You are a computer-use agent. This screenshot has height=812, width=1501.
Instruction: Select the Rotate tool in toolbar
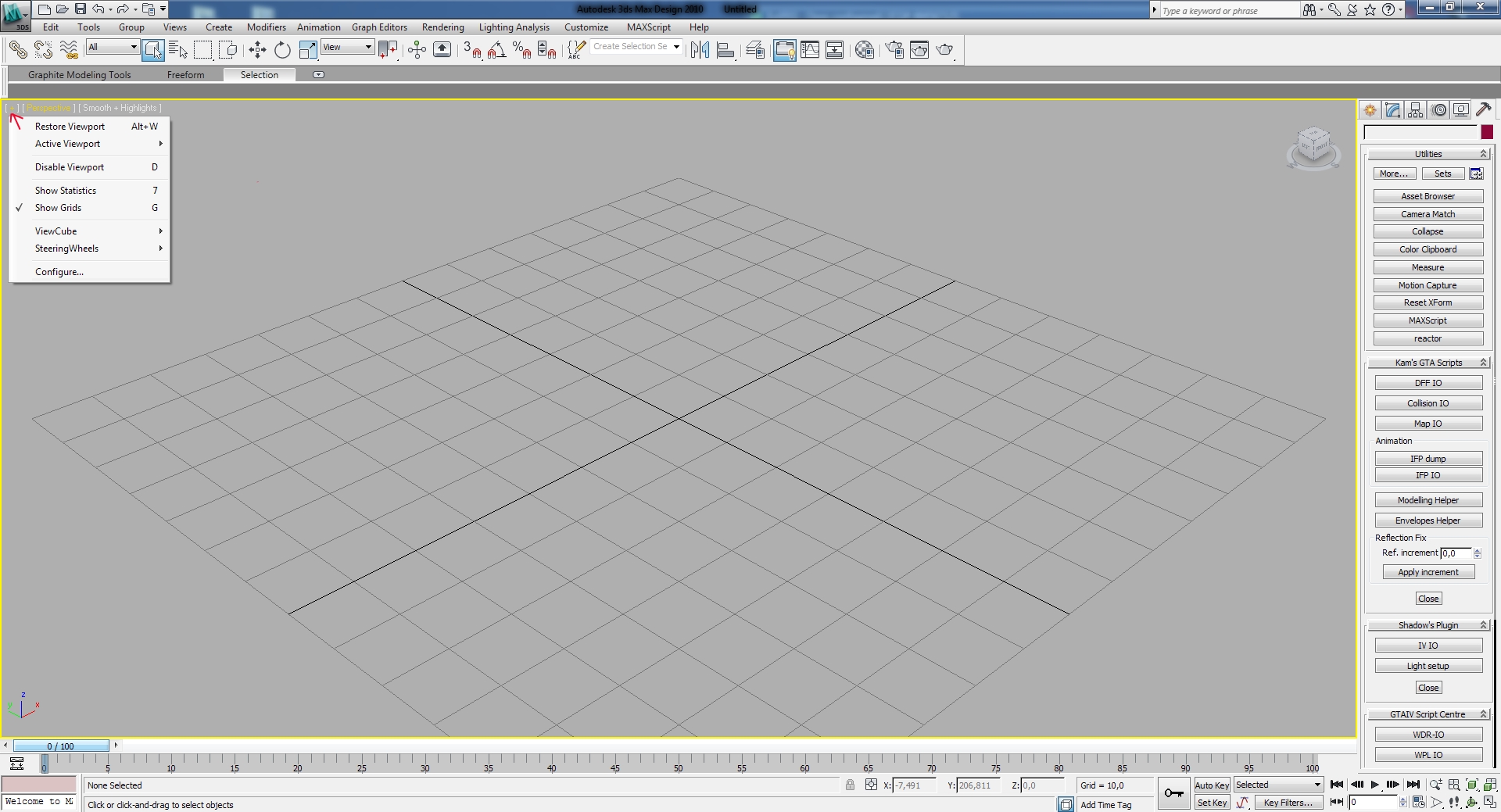(x=282, y=50)
